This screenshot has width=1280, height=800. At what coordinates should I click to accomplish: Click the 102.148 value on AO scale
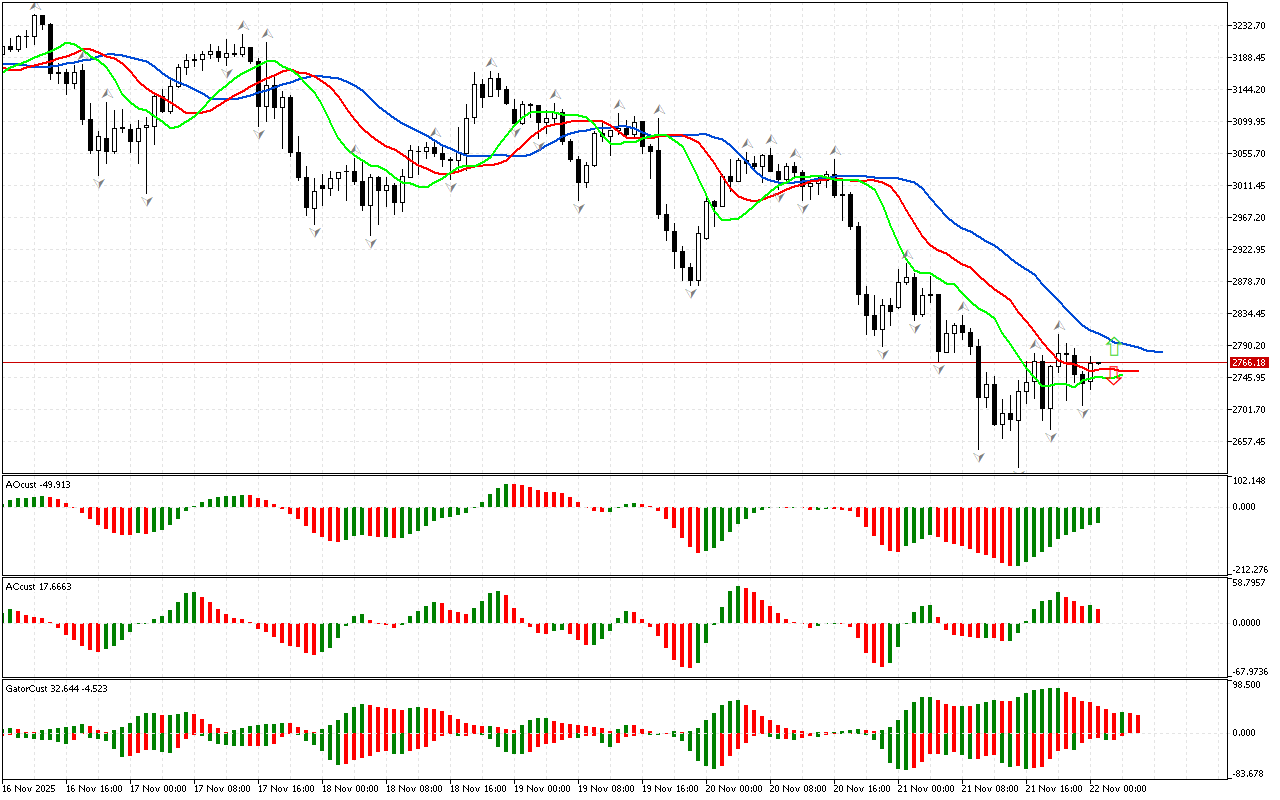[x=1249, y=481]
